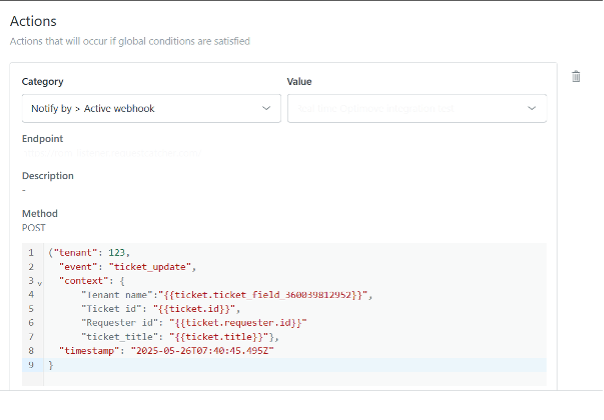Click the "tenant": 123 code line
The image size is (604, 420).
pyautogui.click(x=89, y=253)
